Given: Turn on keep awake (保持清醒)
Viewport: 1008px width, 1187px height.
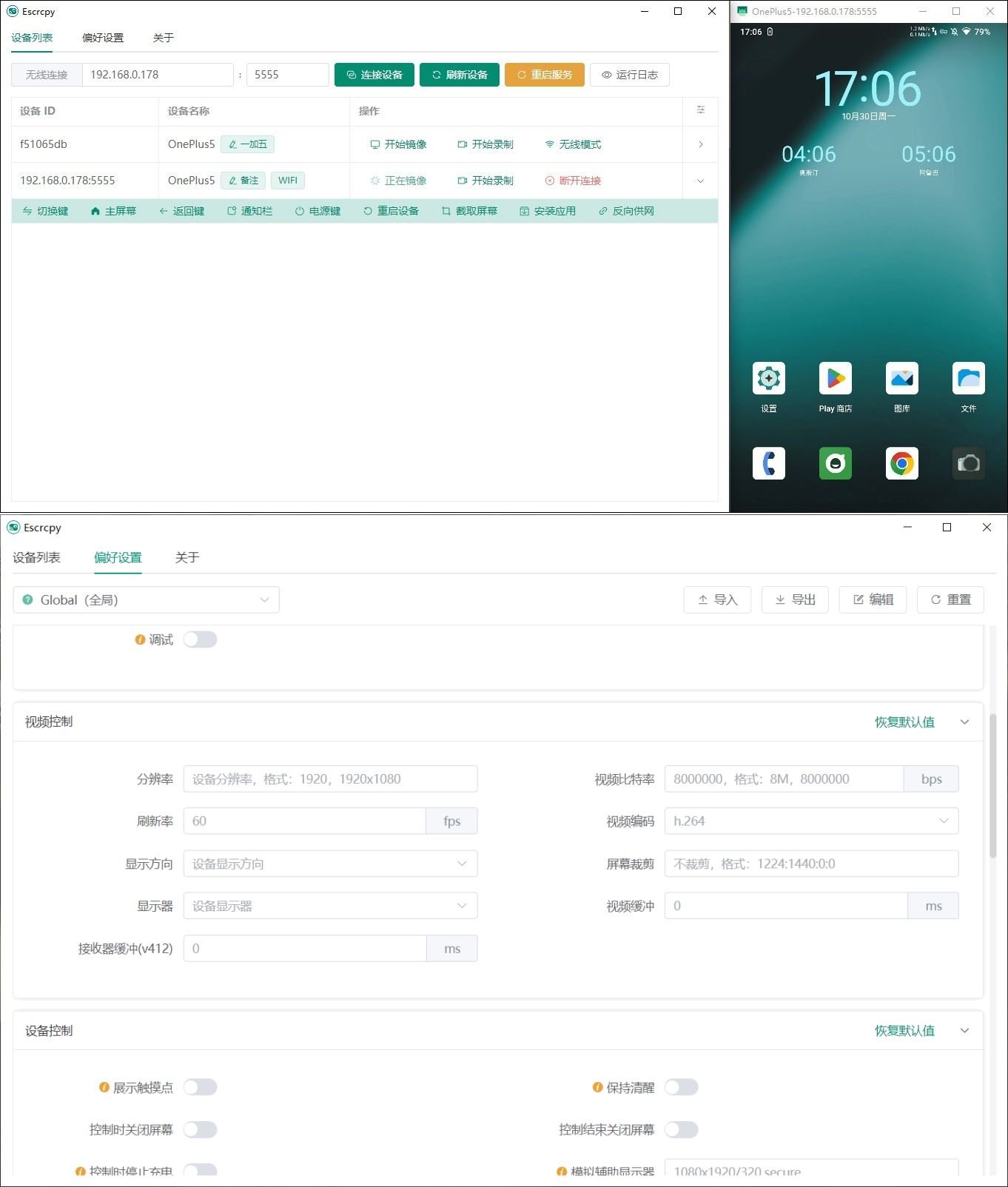Looking at the screenshot, I should pyautogui.click(x=681, y=1087).
